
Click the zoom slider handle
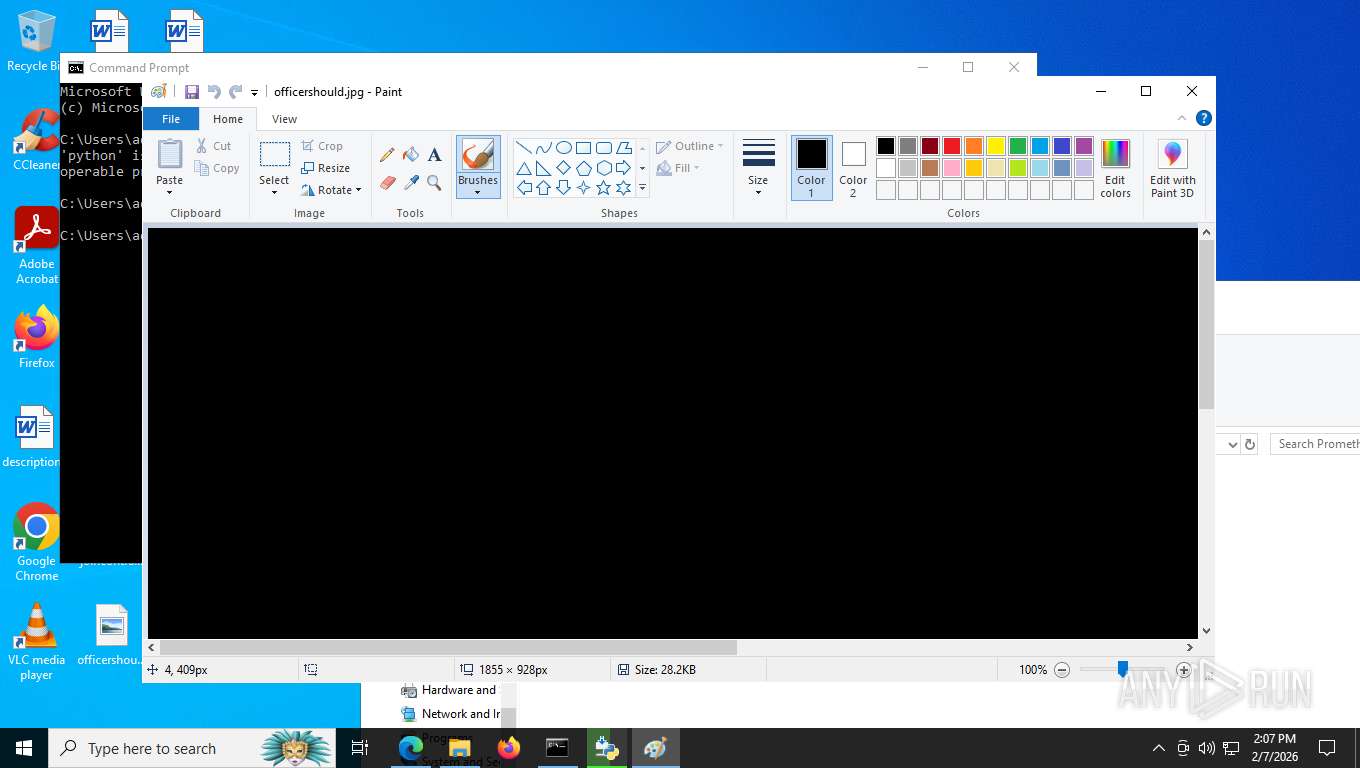tap(1123, 669)
